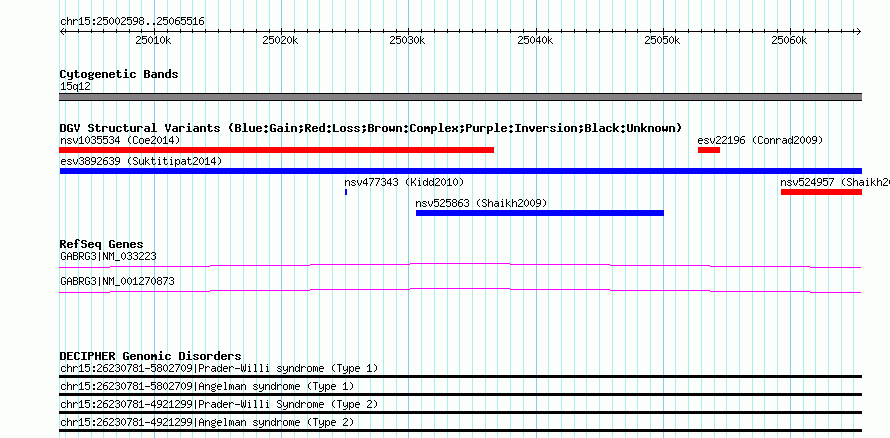This screenshot has height=438, width=890.
Task: Select the nsv524957 red loss bar
Action: 821,192
